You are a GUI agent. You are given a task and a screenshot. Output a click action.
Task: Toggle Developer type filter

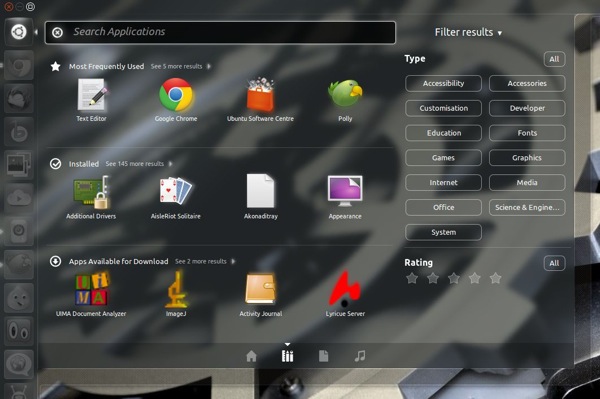coord(527,108)
